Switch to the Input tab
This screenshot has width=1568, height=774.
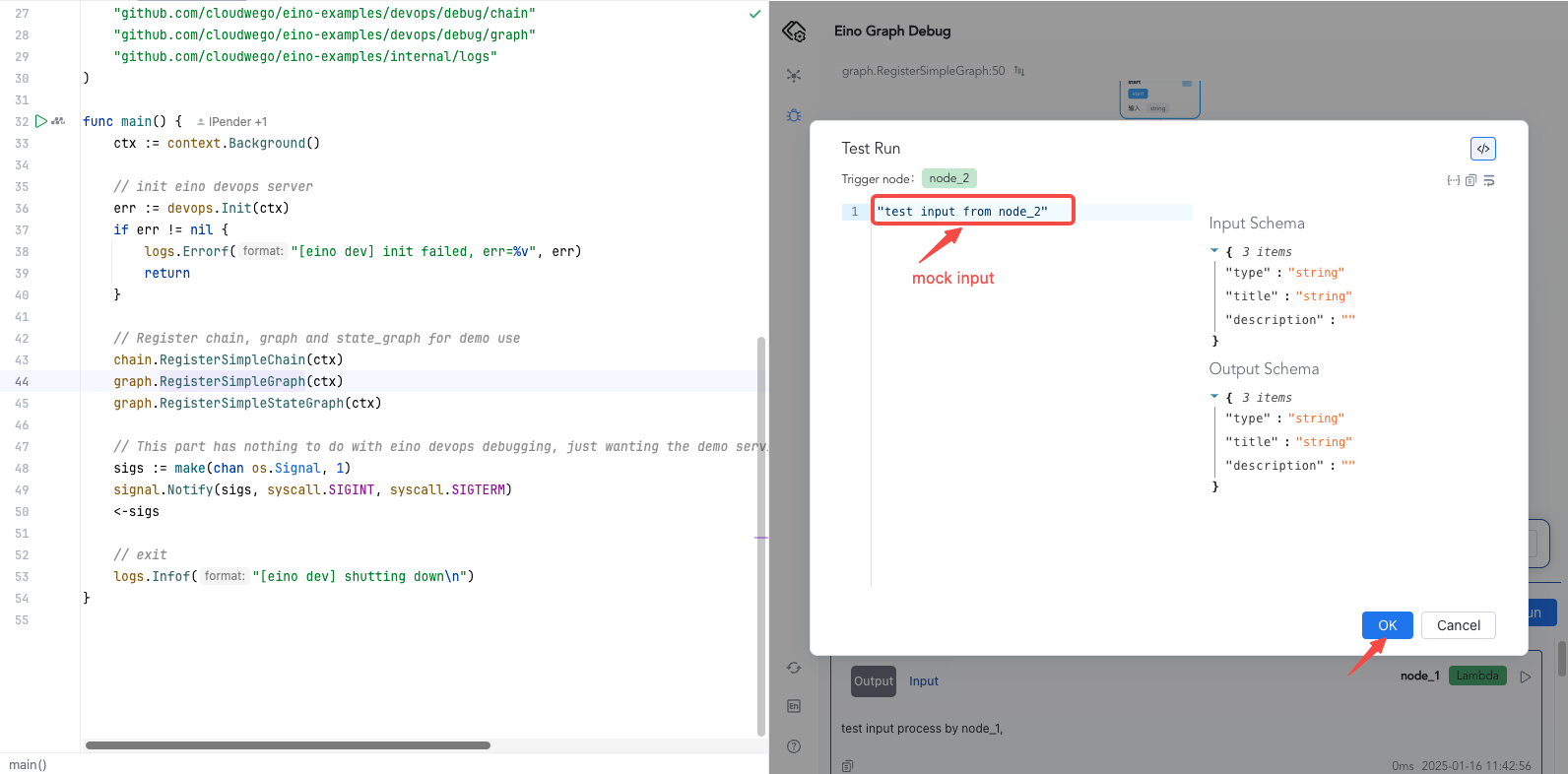(x=923, y=681)
